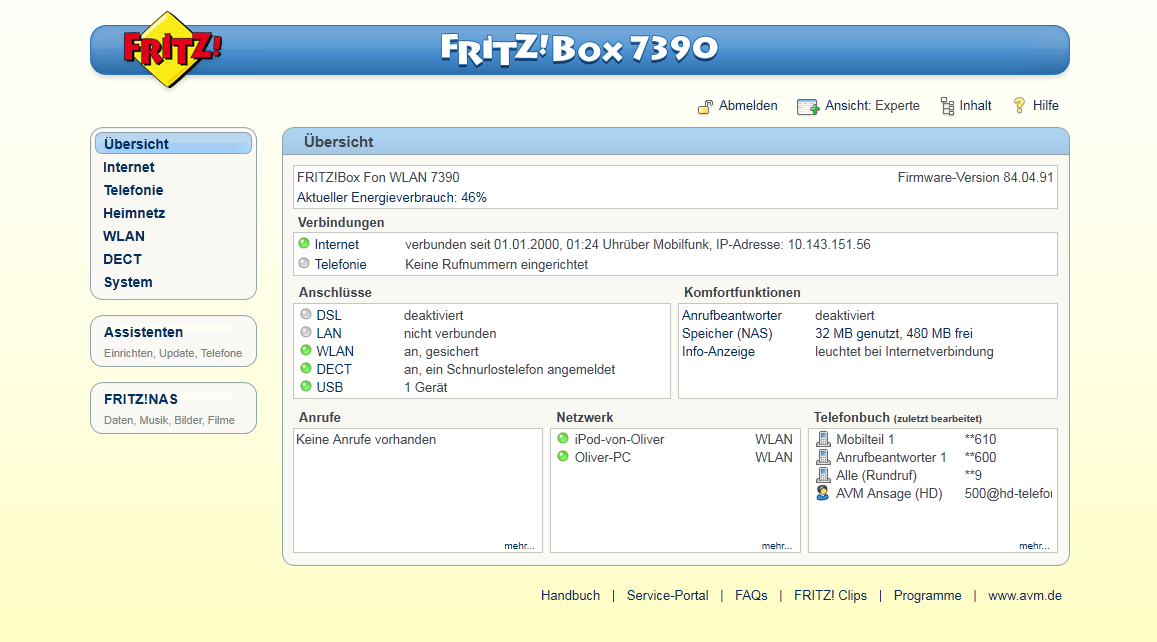Open the Handbuch footer link
Viewport: 1157px width, 642px height.
[570, 596]
